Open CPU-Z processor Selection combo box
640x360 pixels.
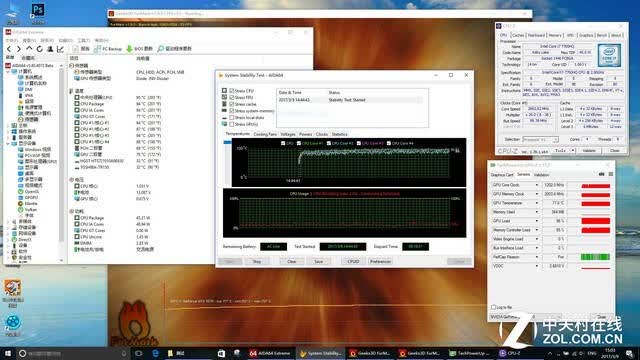(540, 140)
